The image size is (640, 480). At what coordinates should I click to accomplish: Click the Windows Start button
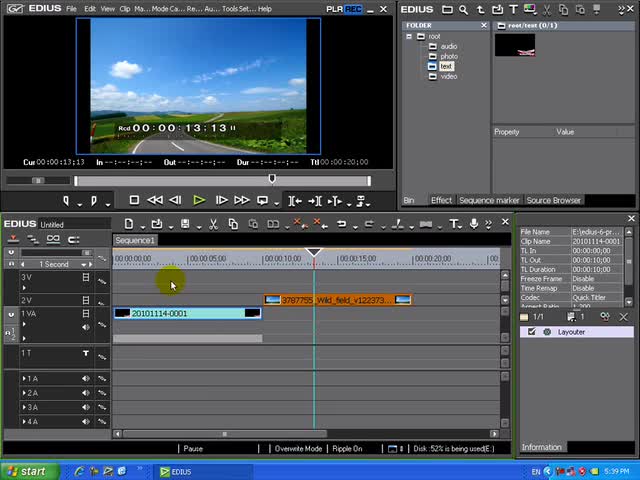pos(26,471)
